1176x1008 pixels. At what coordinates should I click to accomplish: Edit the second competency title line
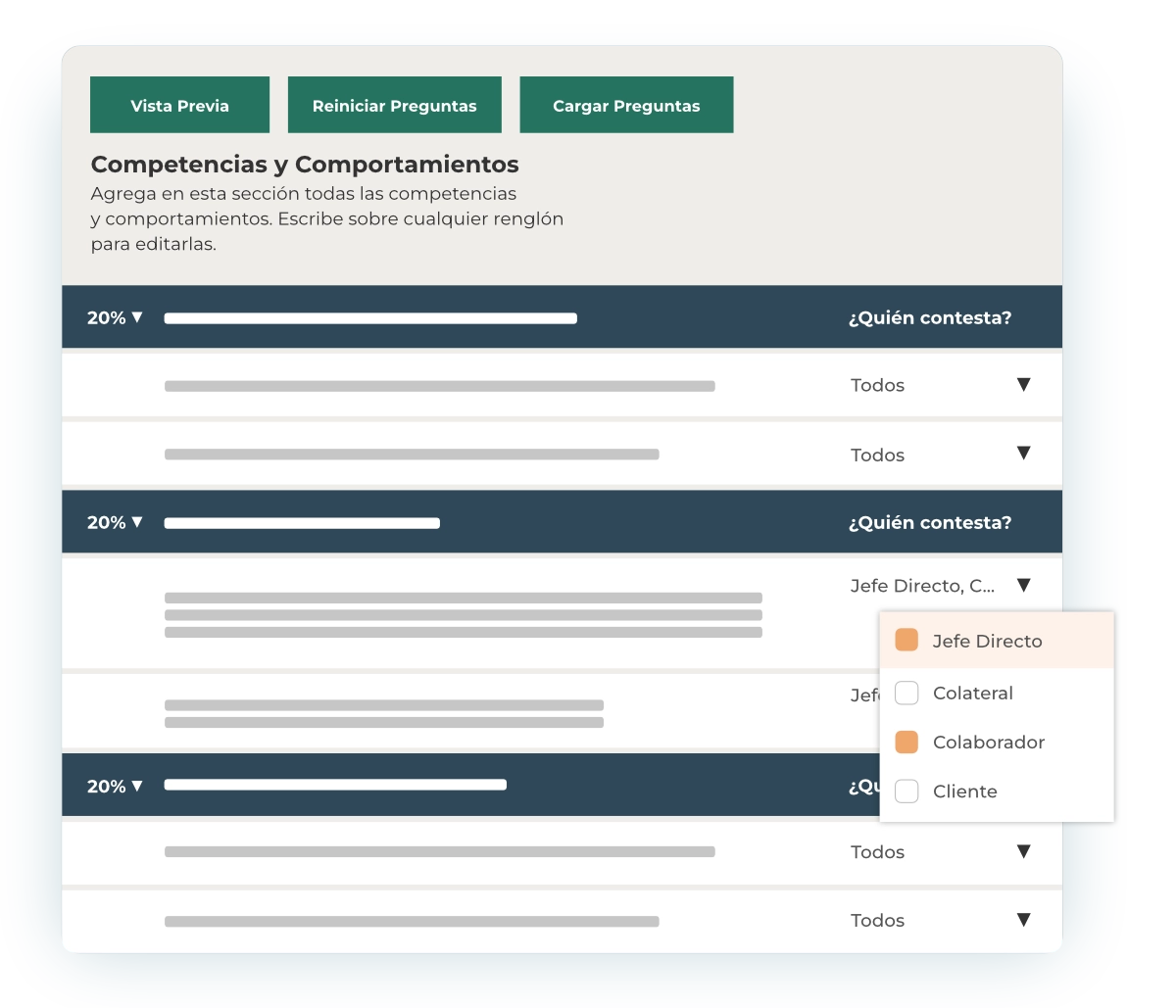point(302,523)
